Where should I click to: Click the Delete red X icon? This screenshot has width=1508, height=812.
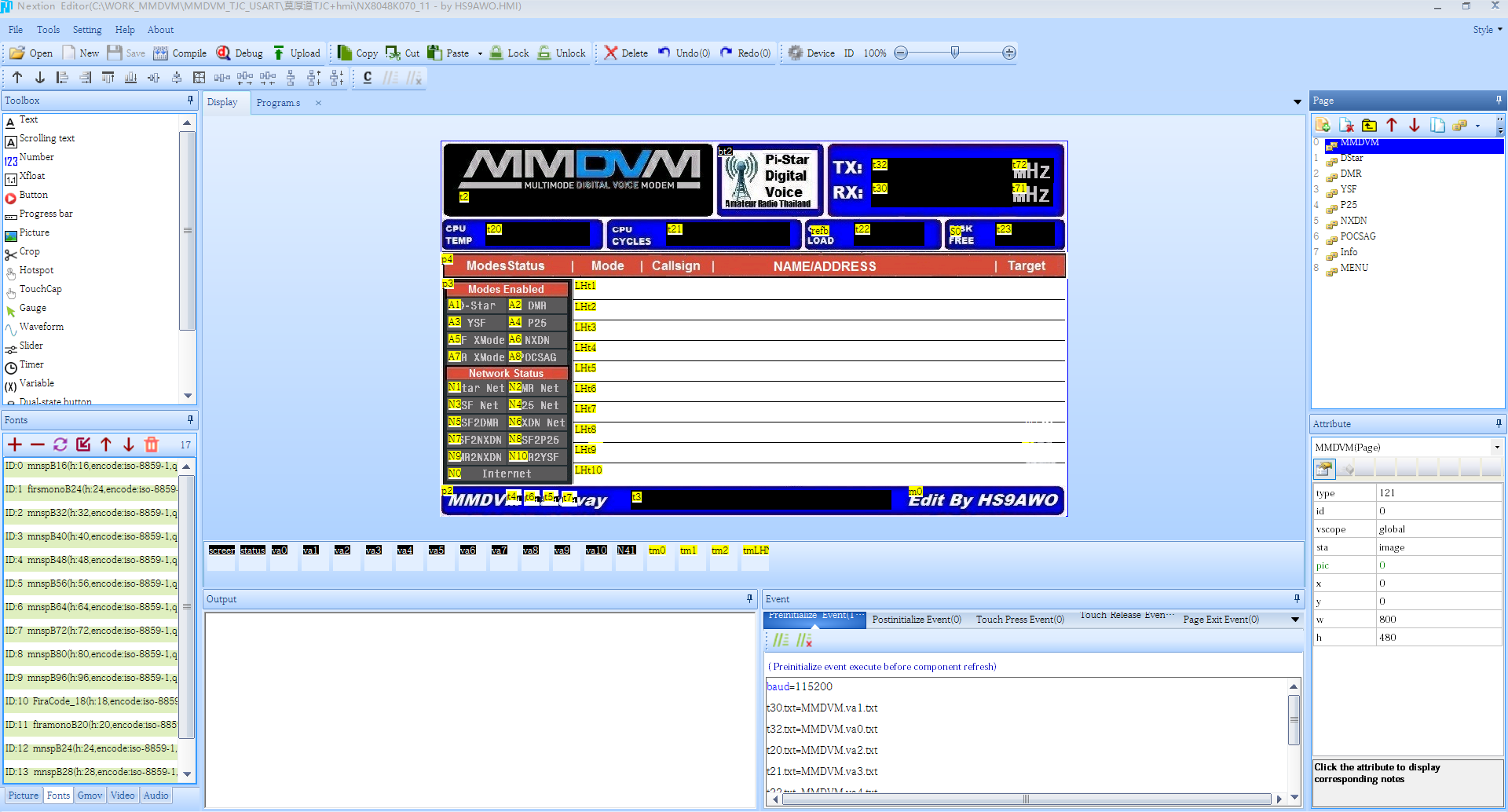(610, 53)
